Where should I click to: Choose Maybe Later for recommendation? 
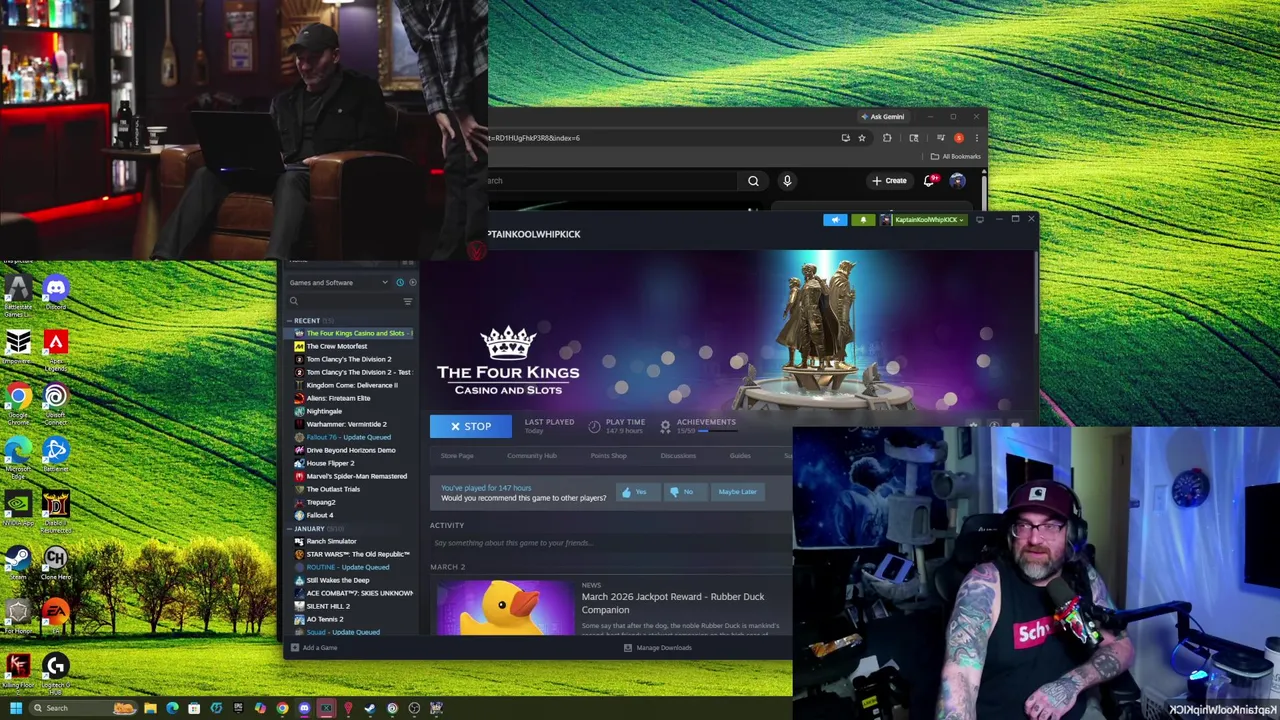coord(737,492)
